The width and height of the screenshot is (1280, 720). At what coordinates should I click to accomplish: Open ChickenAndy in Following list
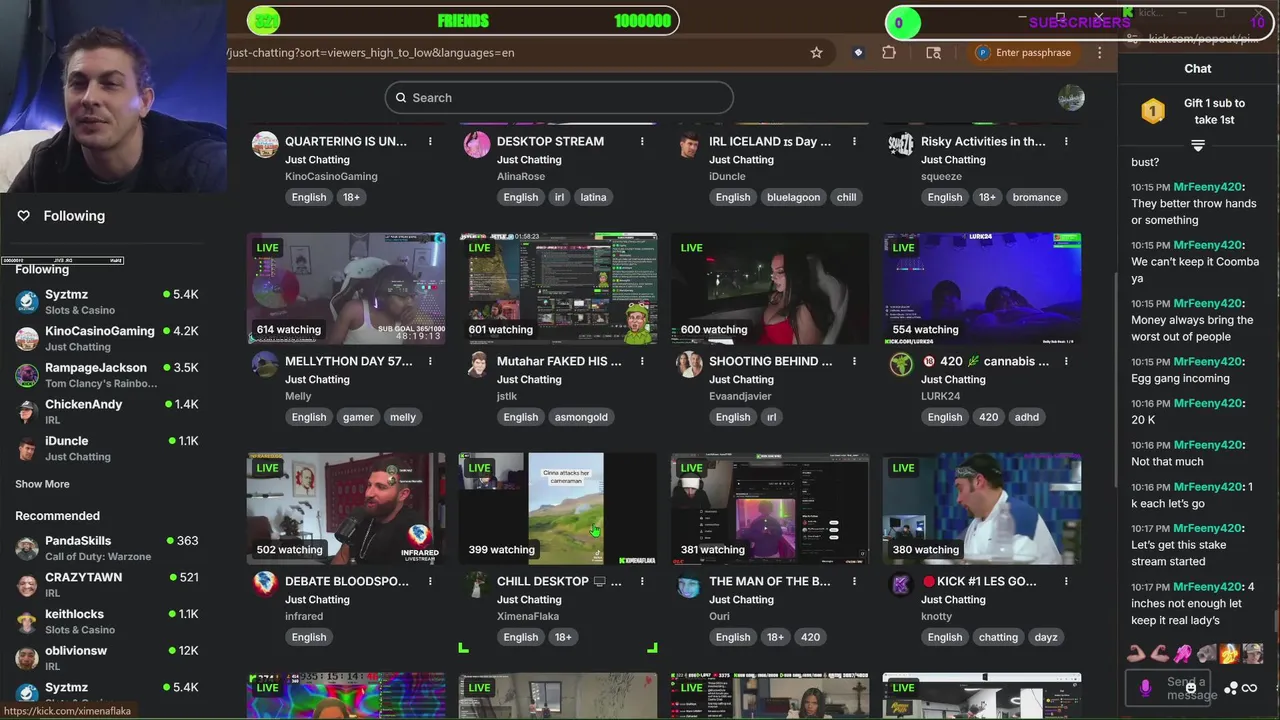[x=107, y=411]
